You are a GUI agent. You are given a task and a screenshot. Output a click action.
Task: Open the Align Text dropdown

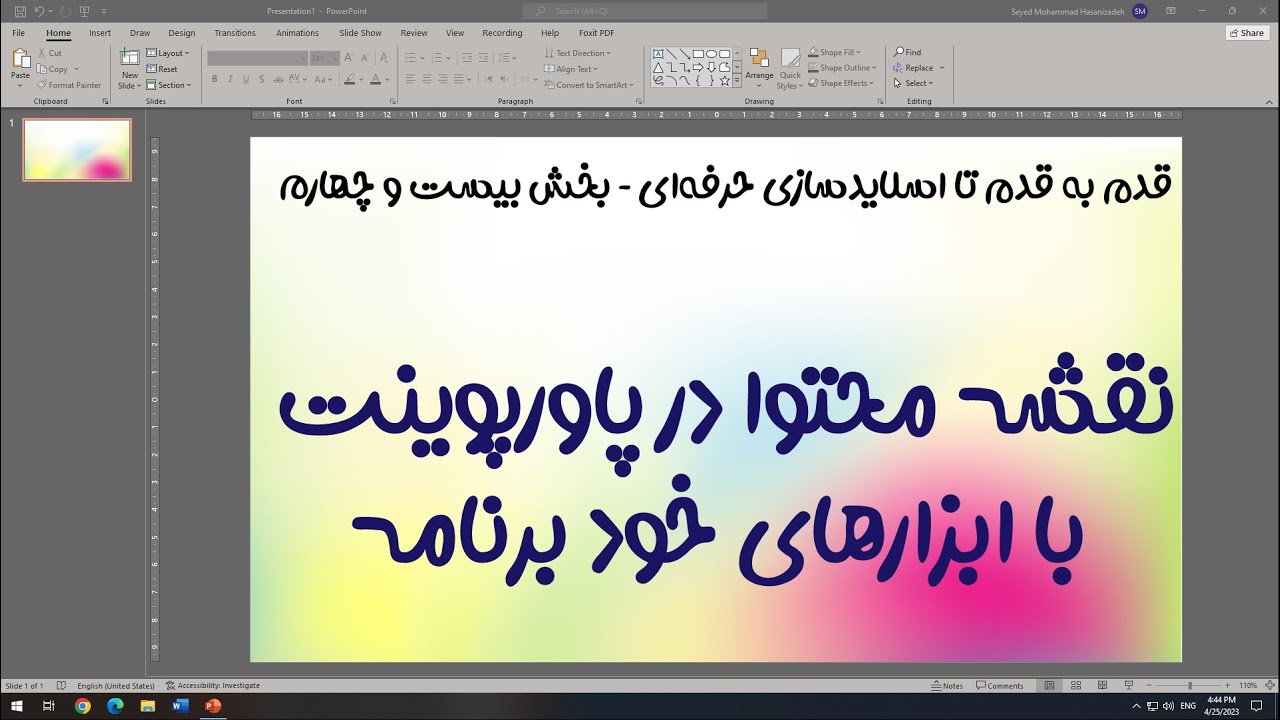(571, 69)
